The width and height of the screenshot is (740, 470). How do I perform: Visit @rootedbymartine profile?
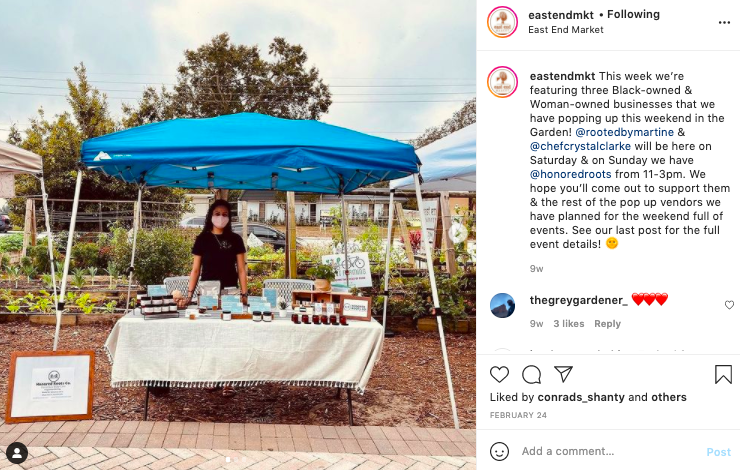pyautogui.click(x=624, y=132)
